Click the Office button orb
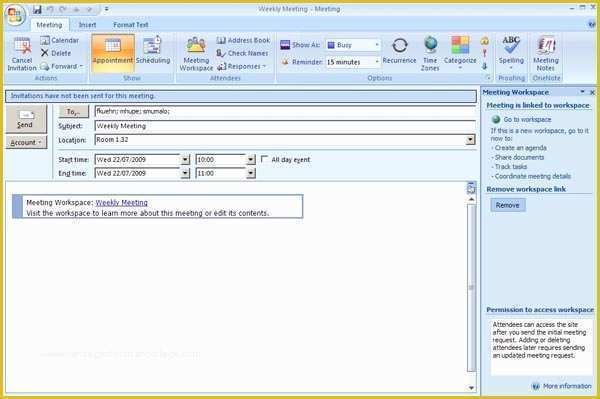This screenshot has width=600, height=399. point(15,15)
